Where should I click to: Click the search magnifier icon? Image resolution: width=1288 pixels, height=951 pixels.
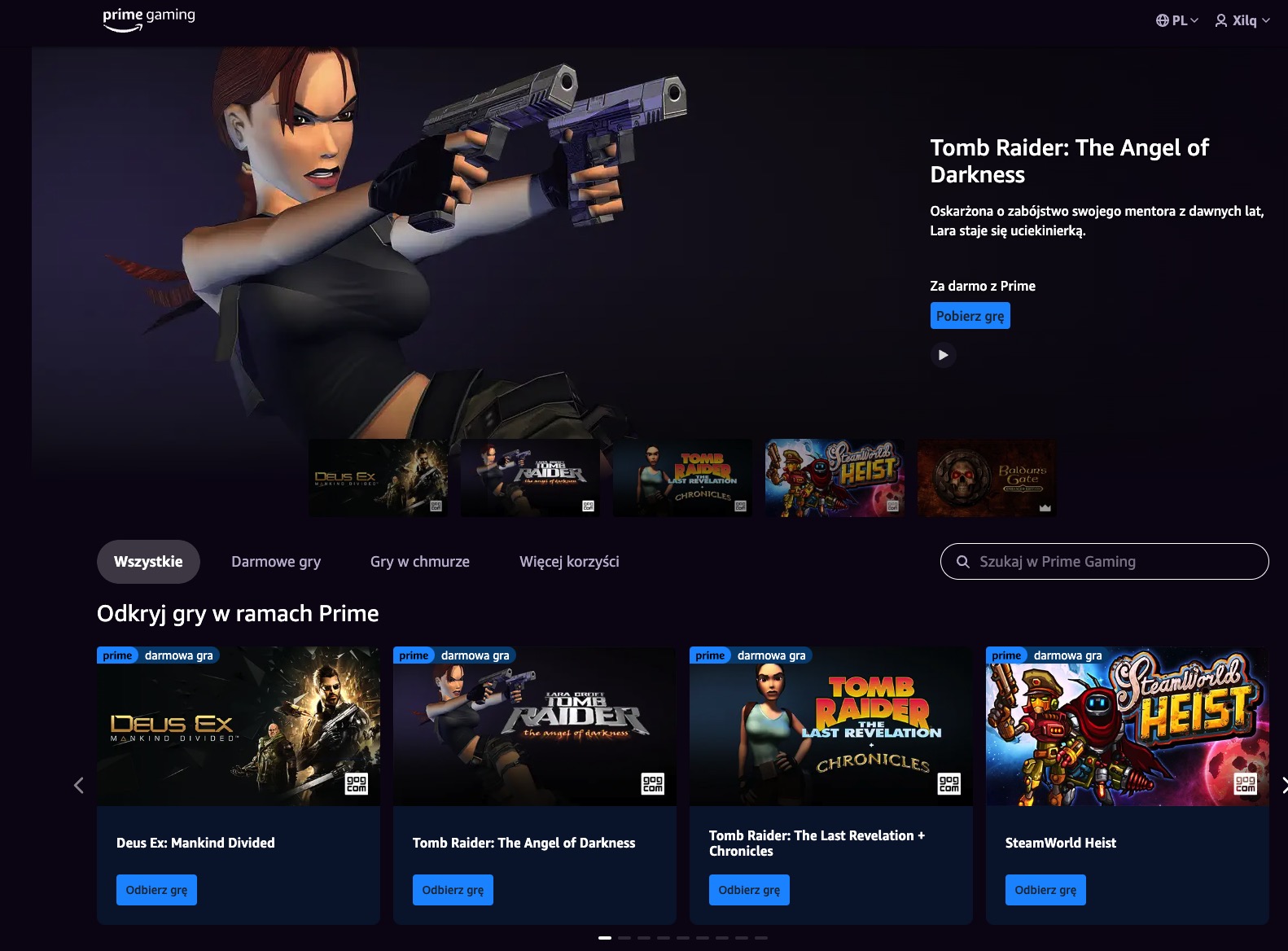tap(962, 562)
